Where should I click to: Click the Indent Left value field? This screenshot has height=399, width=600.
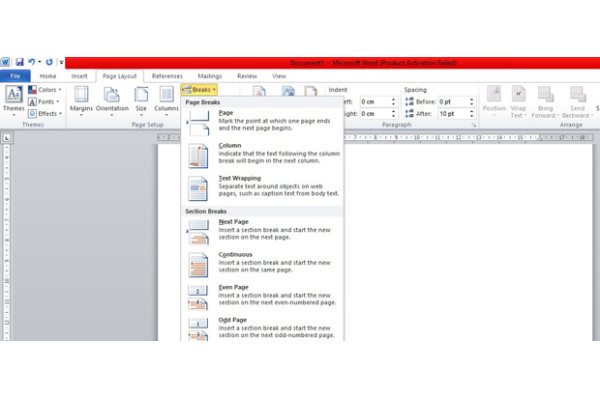375,102
